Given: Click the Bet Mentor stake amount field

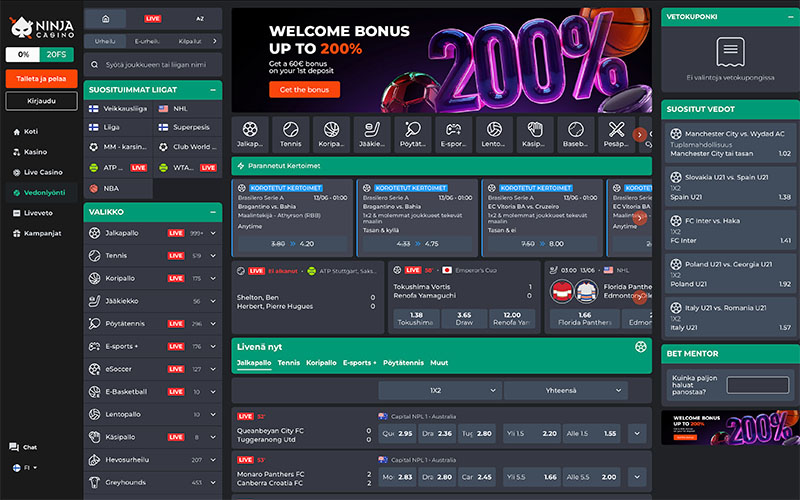Looking at the screenshot, I should click(x=758, y=385).
